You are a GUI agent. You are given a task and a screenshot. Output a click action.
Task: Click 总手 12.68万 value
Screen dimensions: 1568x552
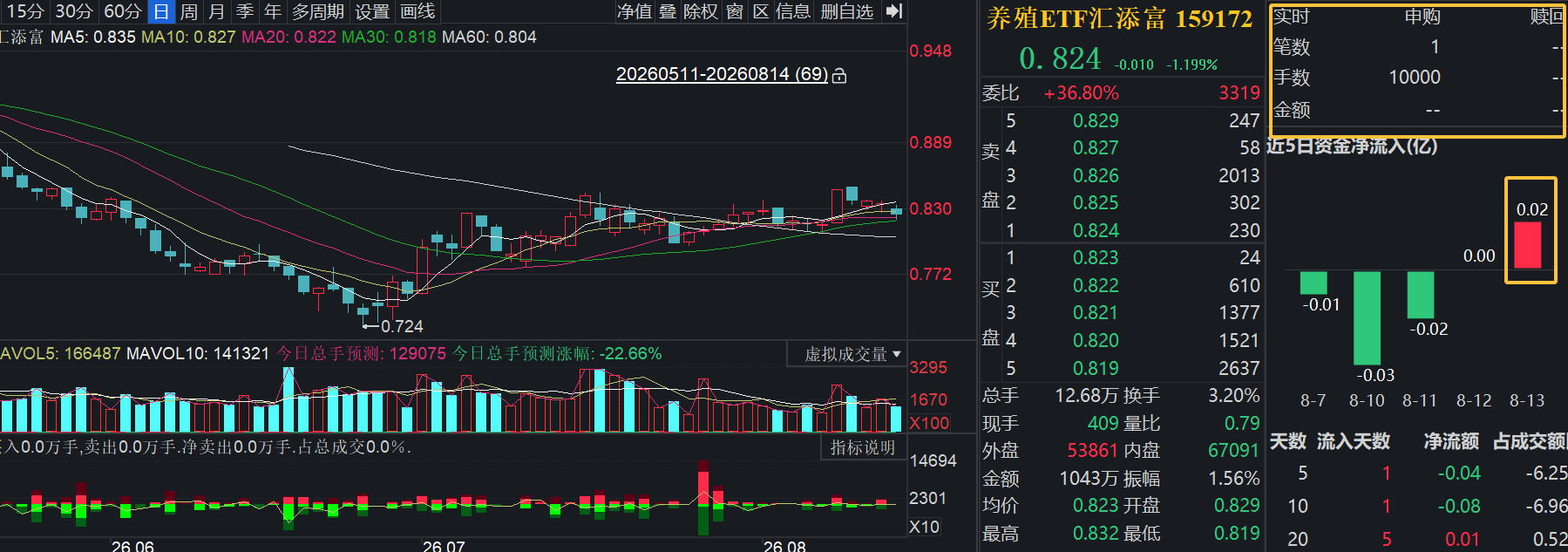point(1086,395)
